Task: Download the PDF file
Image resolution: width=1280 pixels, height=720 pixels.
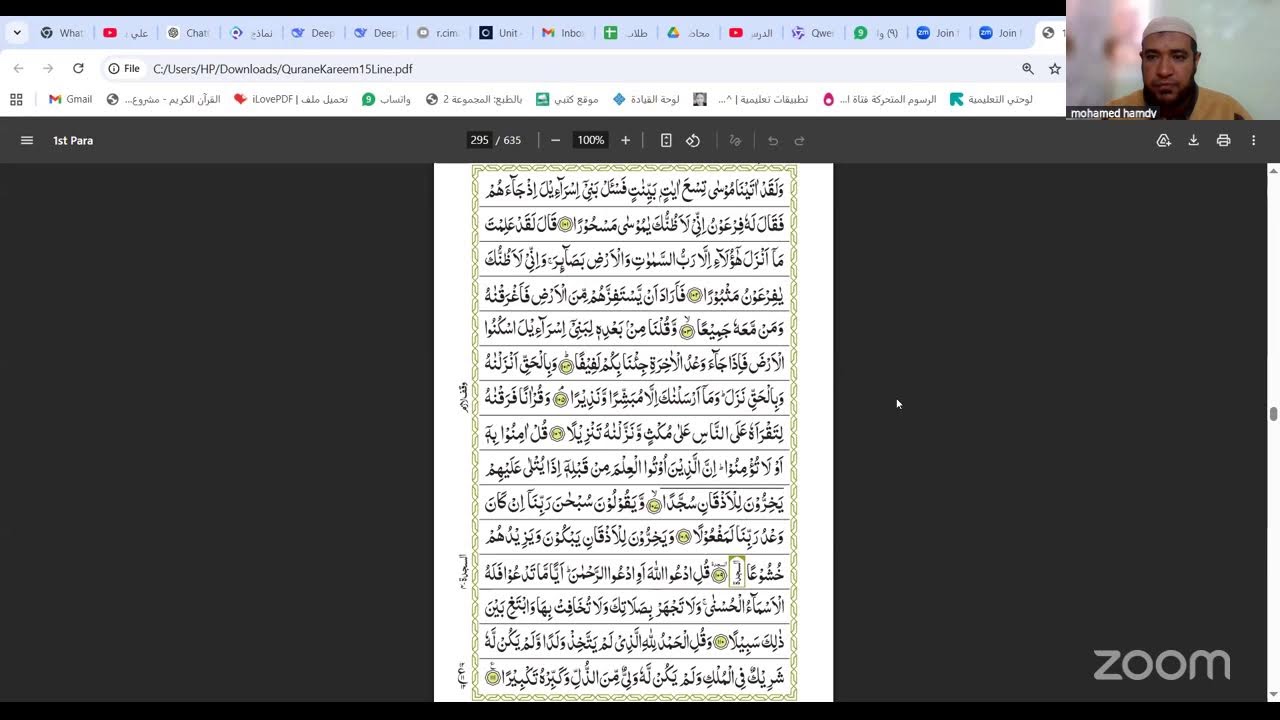Action: (1193, 140)
